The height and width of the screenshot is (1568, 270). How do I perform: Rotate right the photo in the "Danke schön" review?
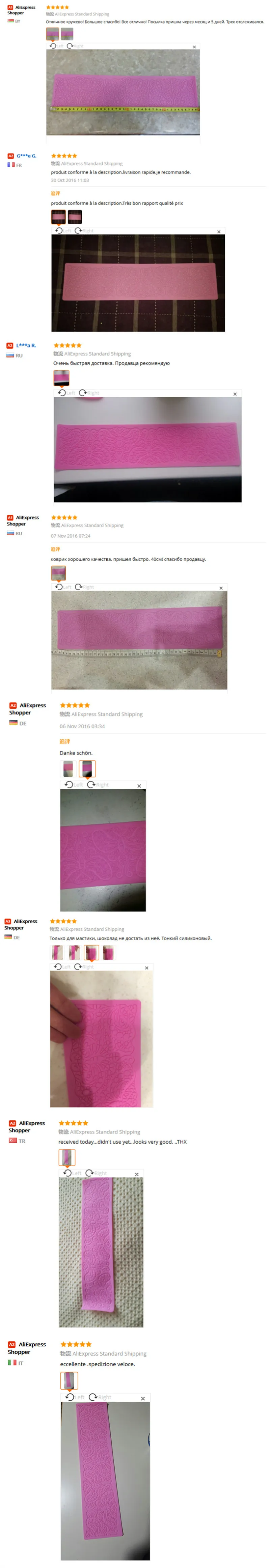click(x=98, y=785)
